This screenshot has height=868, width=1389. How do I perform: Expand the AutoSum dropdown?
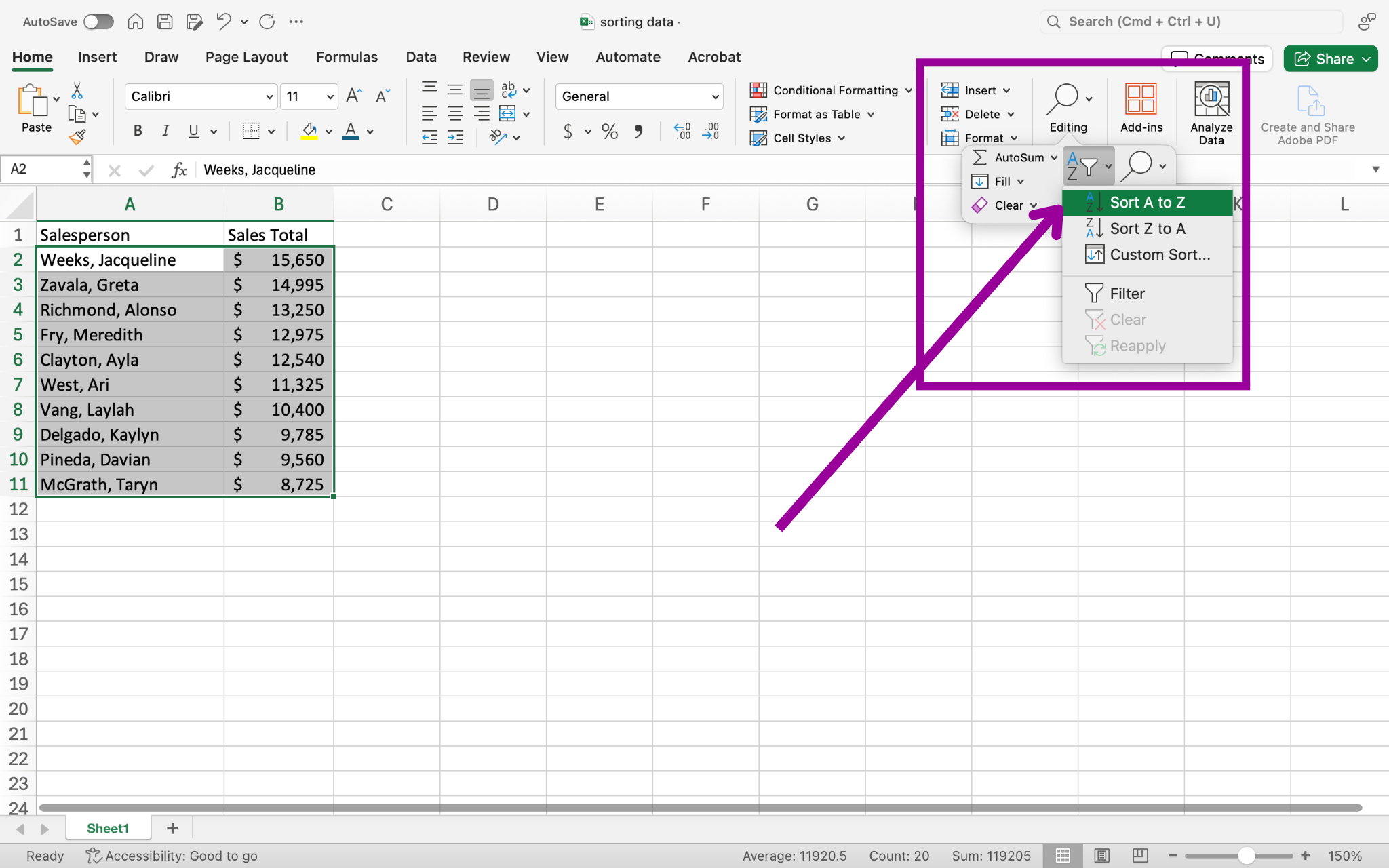click(1054, 157)
